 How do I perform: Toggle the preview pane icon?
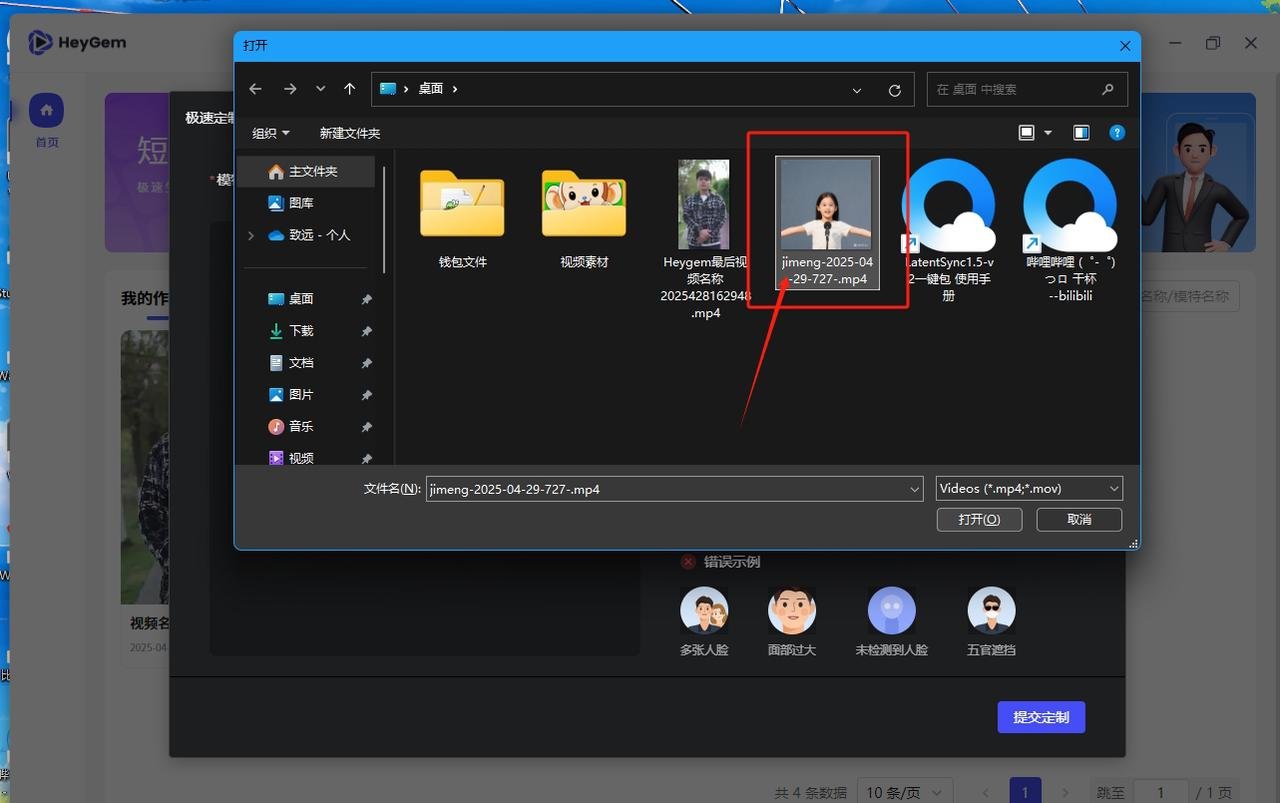tap(1081, 133)
